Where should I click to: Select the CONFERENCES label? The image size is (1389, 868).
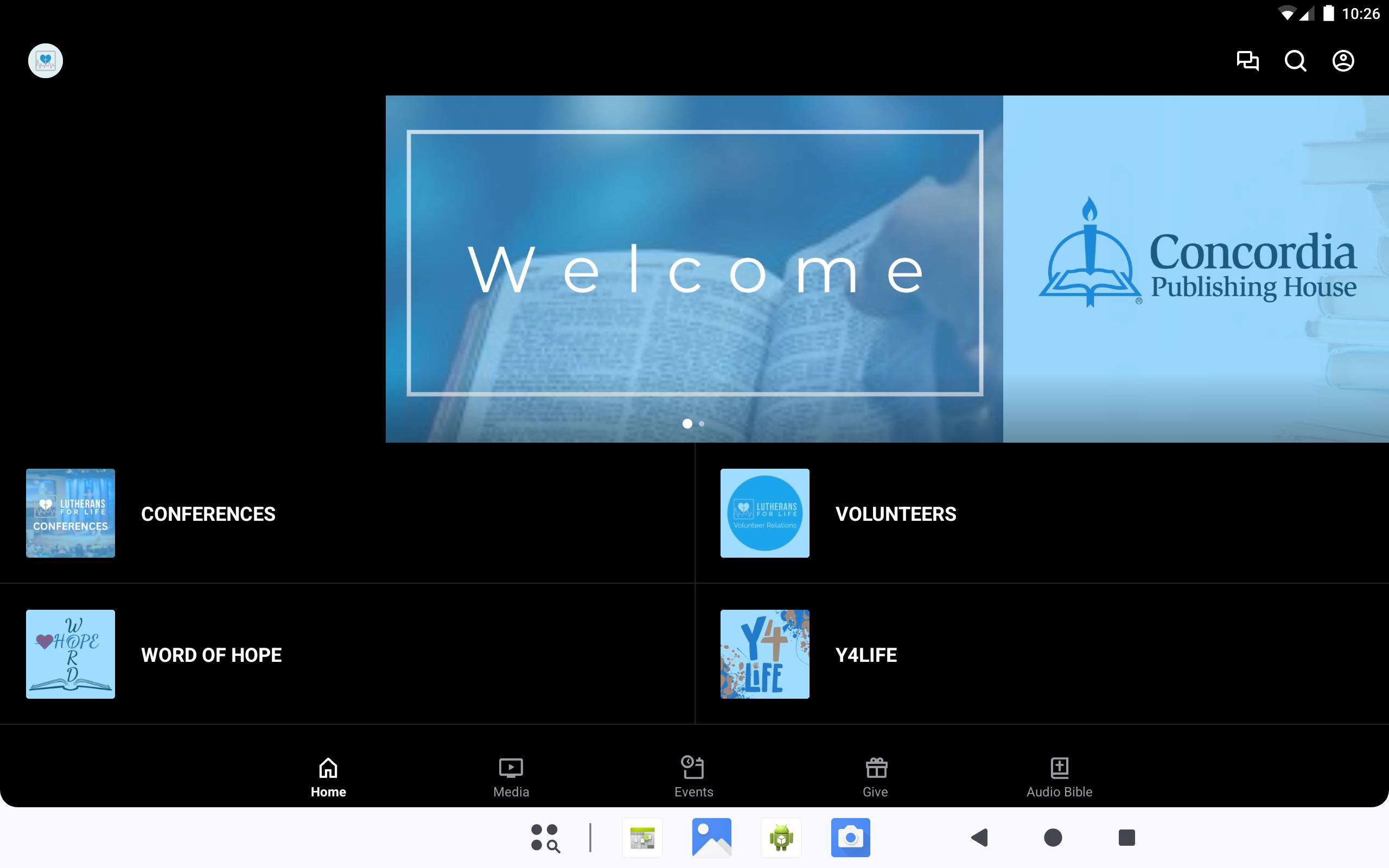click(208, 514)
